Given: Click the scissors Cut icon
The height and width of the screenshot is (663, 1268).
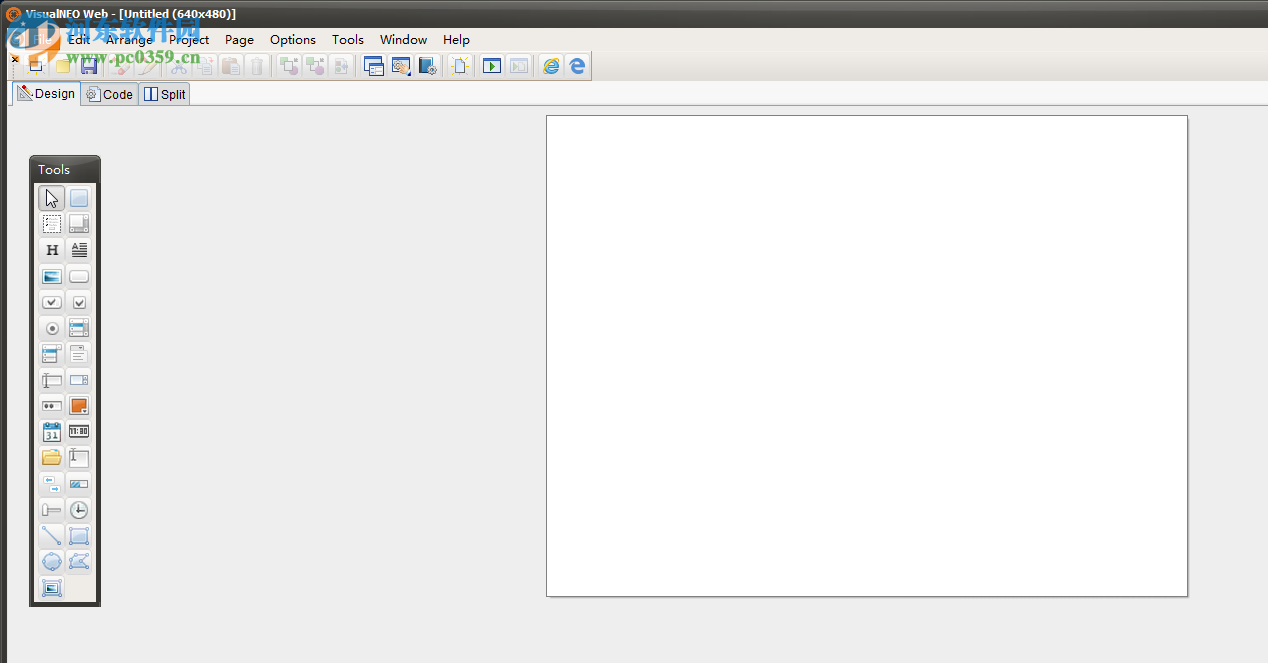Looking at the screenshot, I should coord(179,66).
